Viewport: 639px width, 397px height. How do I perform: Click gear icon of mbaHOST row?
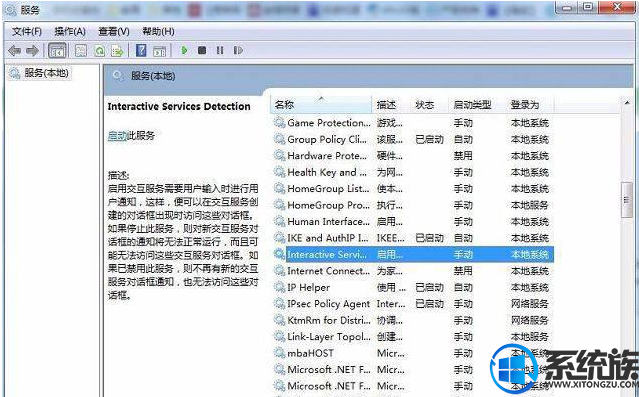coord(280,353)
